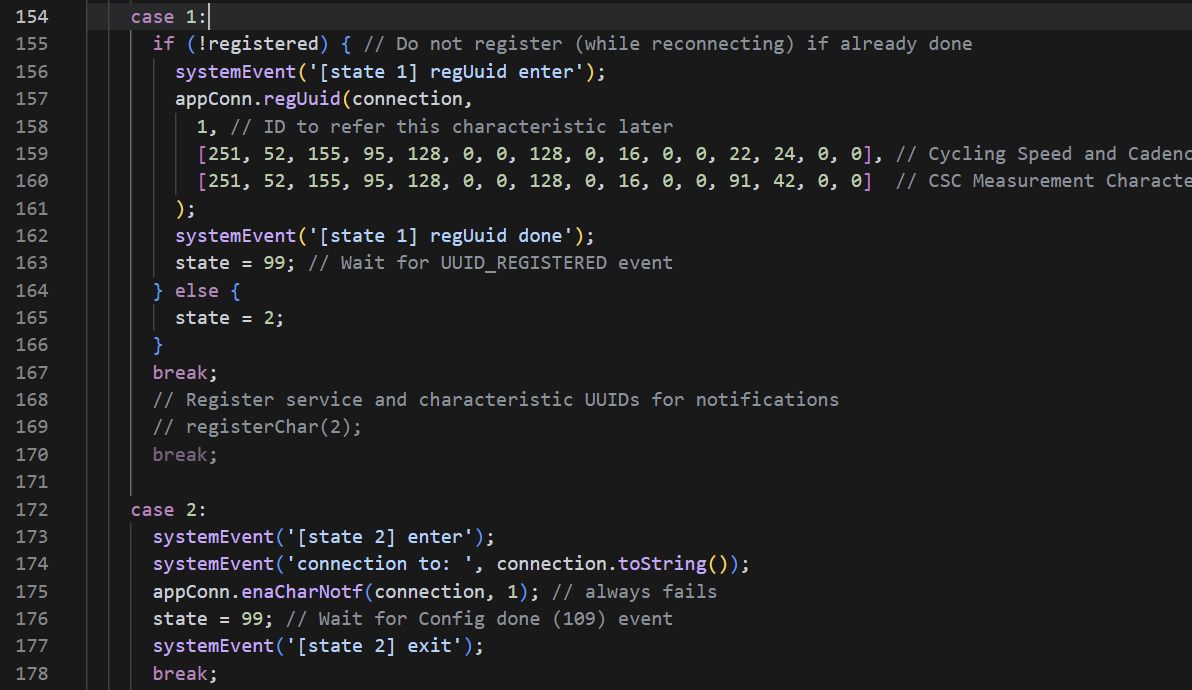
Task: Click line number 167 in the gutter
Action: click(31, 372)
